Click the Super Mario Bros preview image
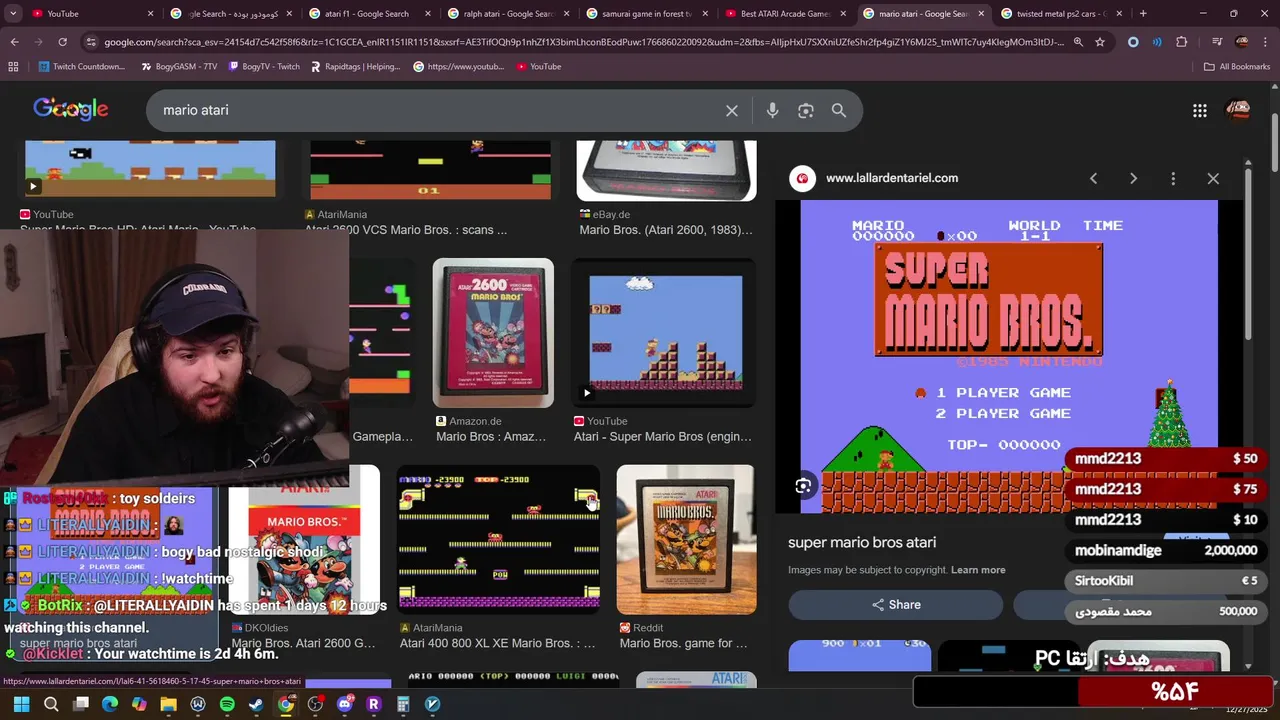 [x=1009, y=355]
